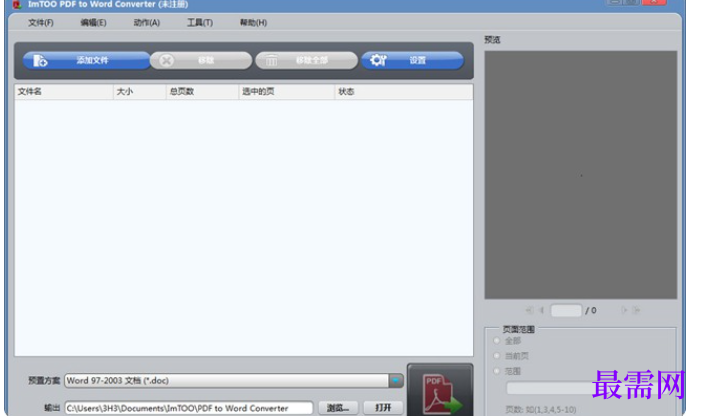Click the 添加文件 (Add File) button
This screenshot has height=416, width=704.
[86, 60]
